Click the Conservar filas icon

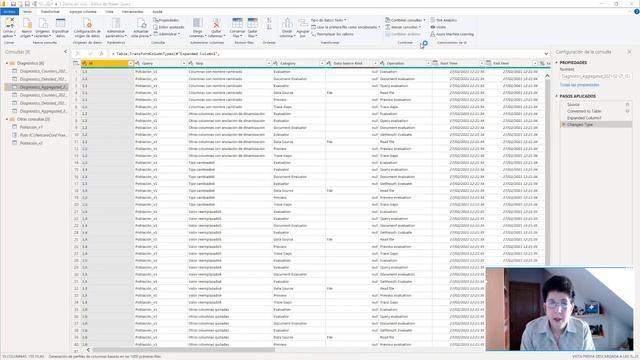point(237,23)
